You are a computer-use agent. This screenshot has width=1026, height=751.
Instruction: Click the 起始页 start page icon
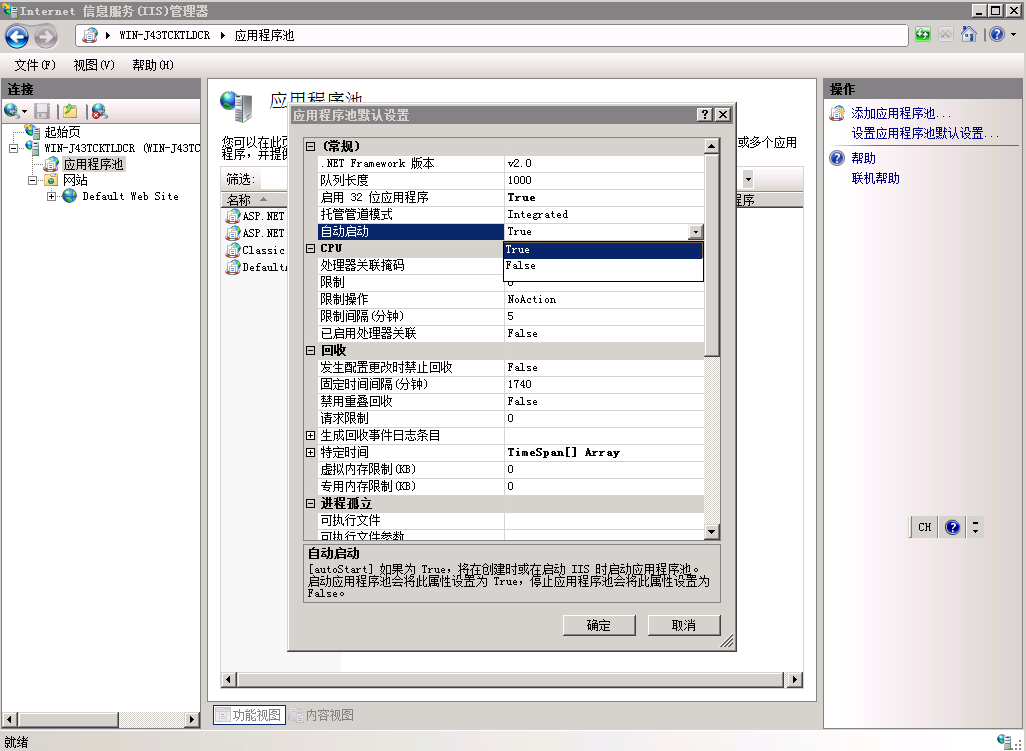click(33, 131)
